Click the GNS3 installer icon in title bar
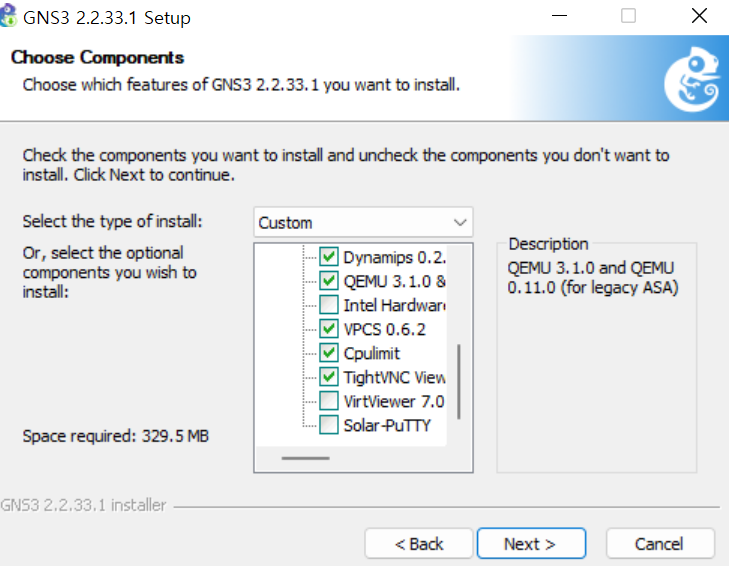The image size is (729, 566). coord(8,15)
